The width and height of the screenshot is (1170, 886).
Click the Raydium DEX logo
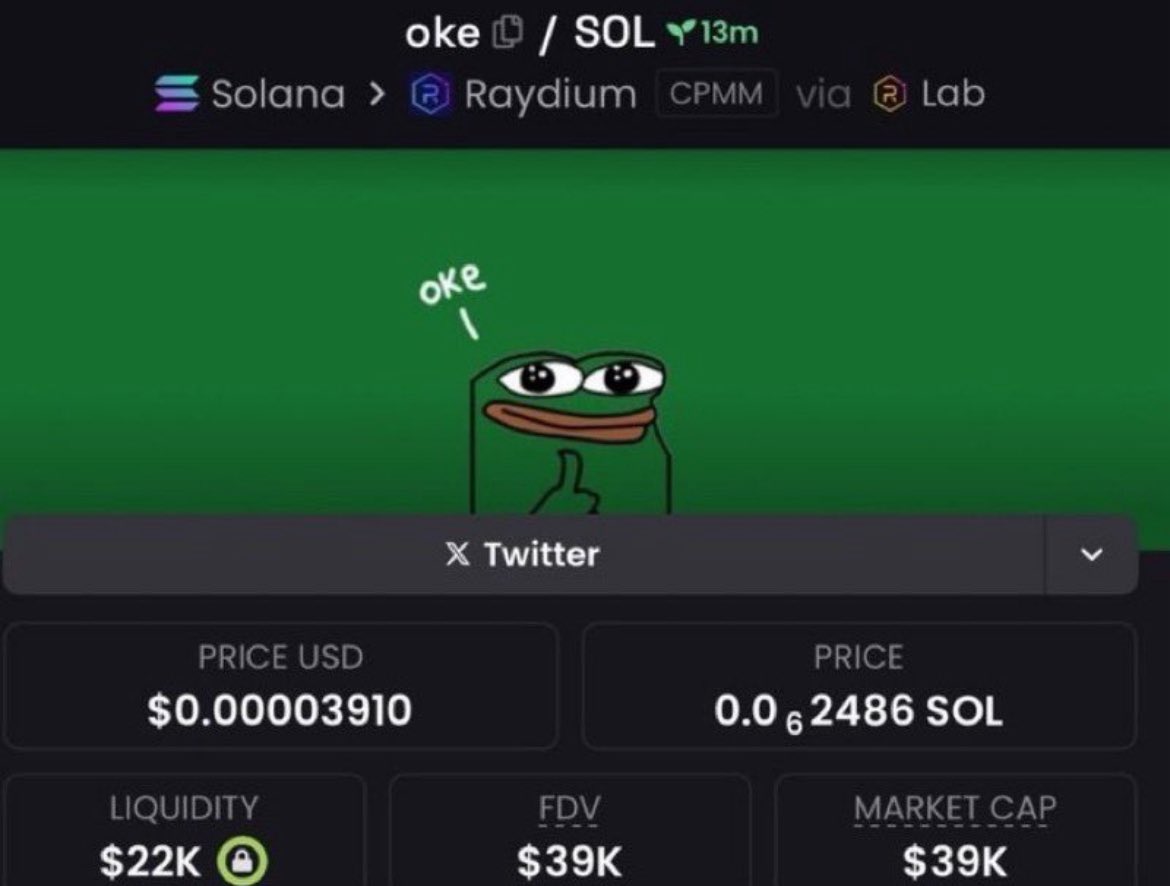pyautogui.click(x=431, y=94)
